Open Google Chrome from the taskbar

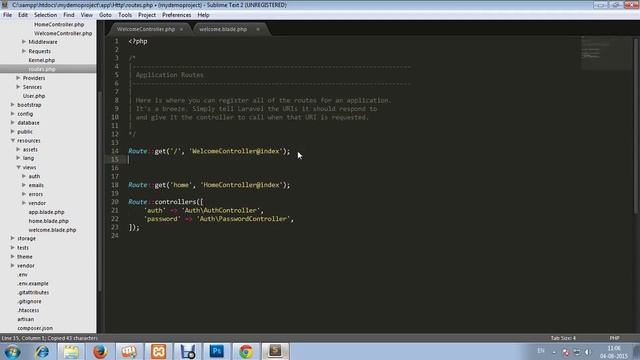coord(246,351)
